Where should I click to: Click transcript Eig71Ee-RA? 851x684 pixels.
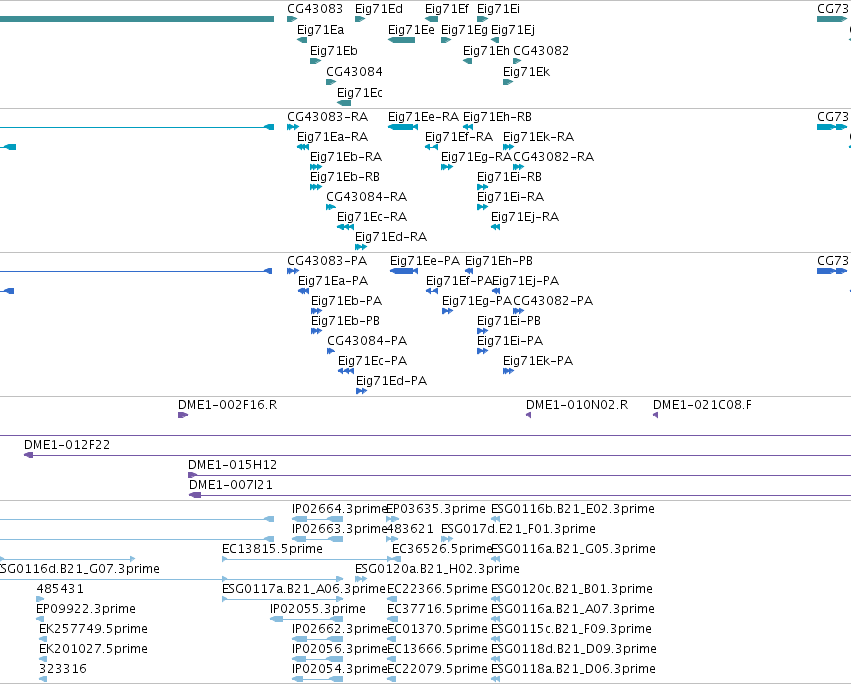tap(423, 117)
